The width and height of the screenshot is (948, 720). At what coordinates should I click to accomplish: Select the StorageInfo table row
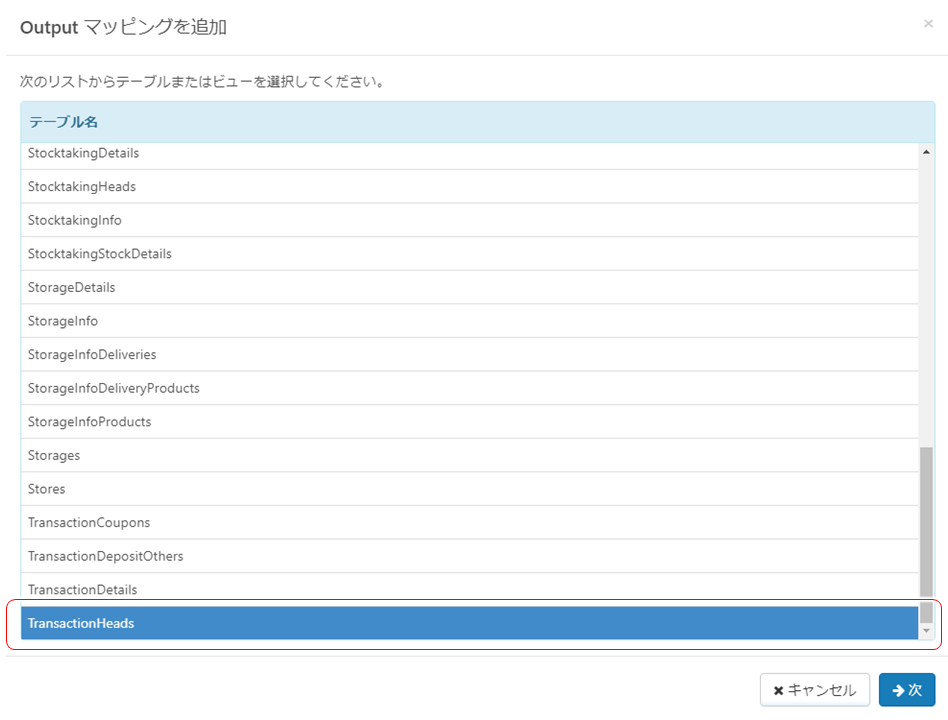click(400, 320)
